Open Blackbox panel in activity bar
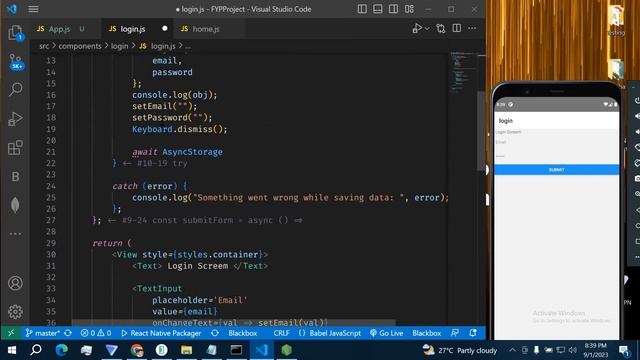 point(16,176)
